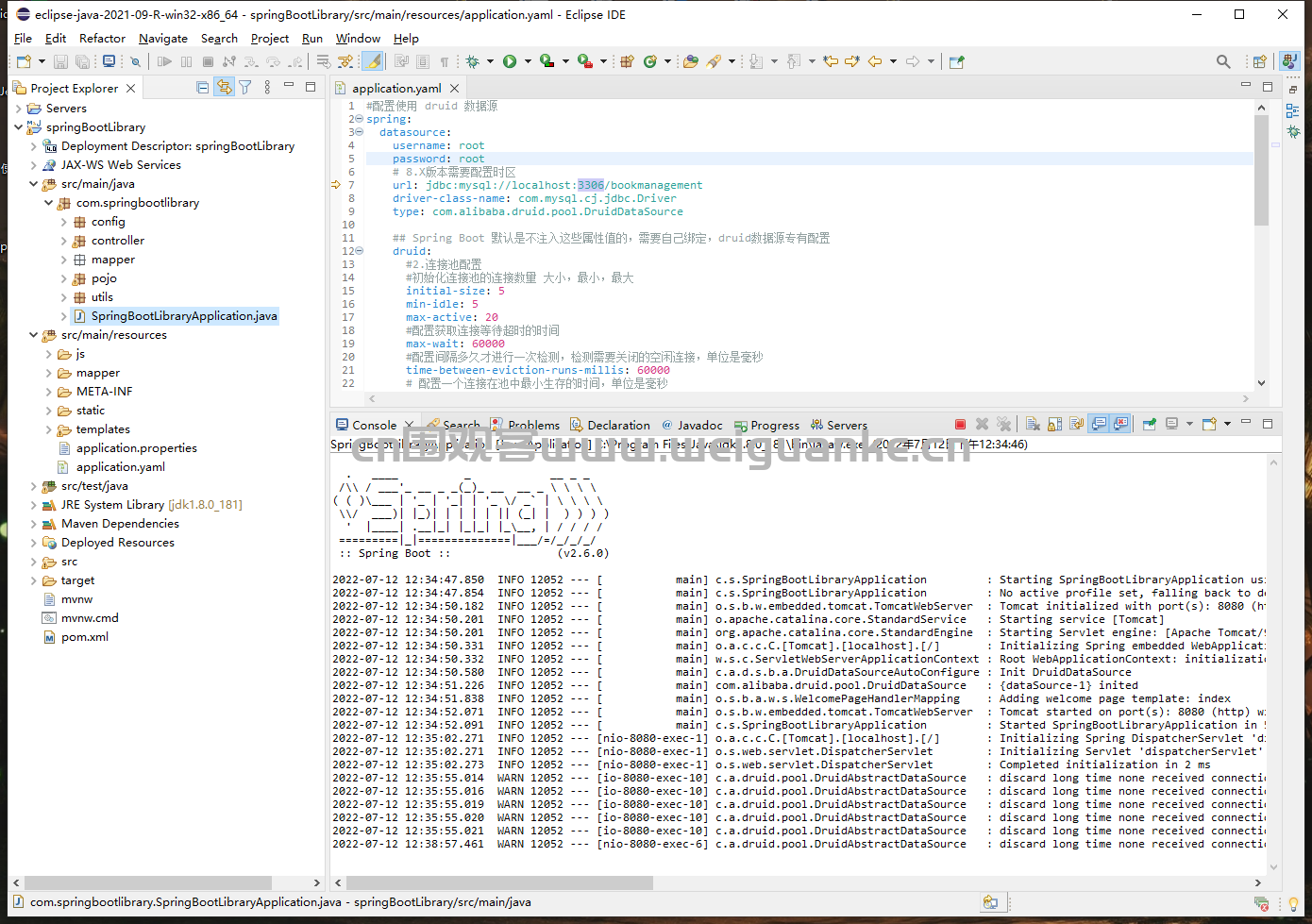Click the Pin Console icon

1150,424
